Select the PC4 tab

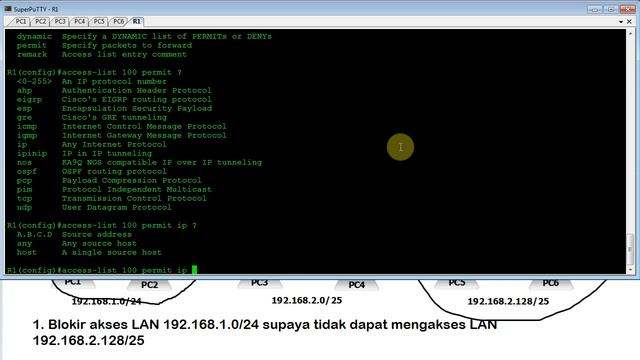(x=79, y=21)
